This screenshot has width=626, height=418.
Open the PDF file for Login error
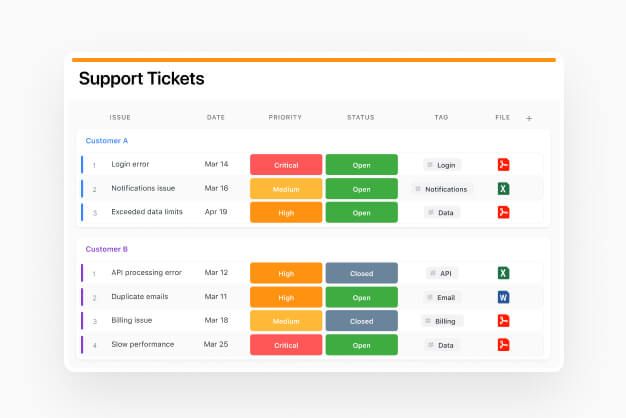tap(503, 164)
